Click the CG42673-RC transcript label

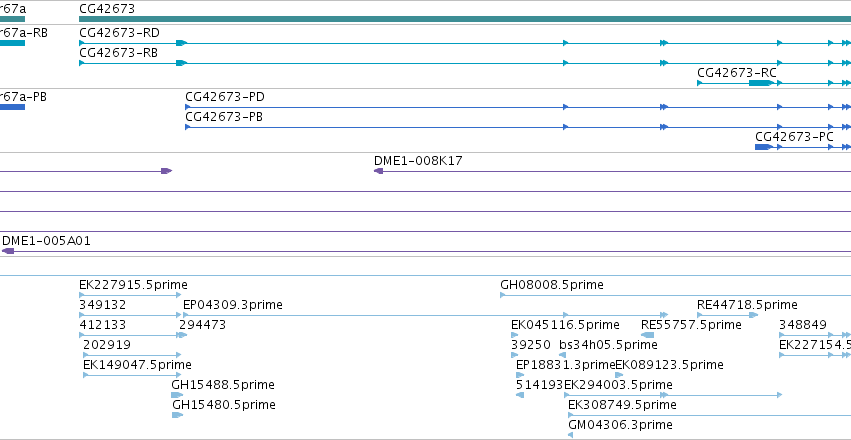click(737, 73)
